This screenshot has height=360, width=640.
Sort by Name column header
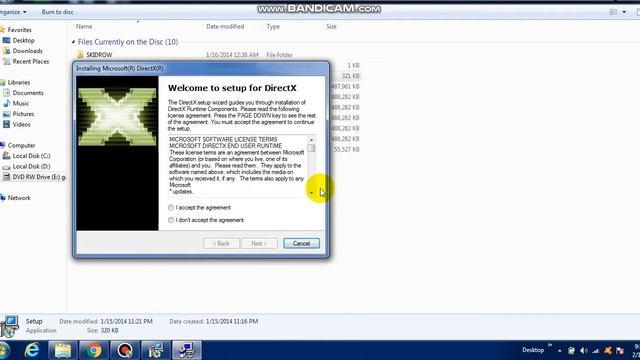click(x=84, y=27)
